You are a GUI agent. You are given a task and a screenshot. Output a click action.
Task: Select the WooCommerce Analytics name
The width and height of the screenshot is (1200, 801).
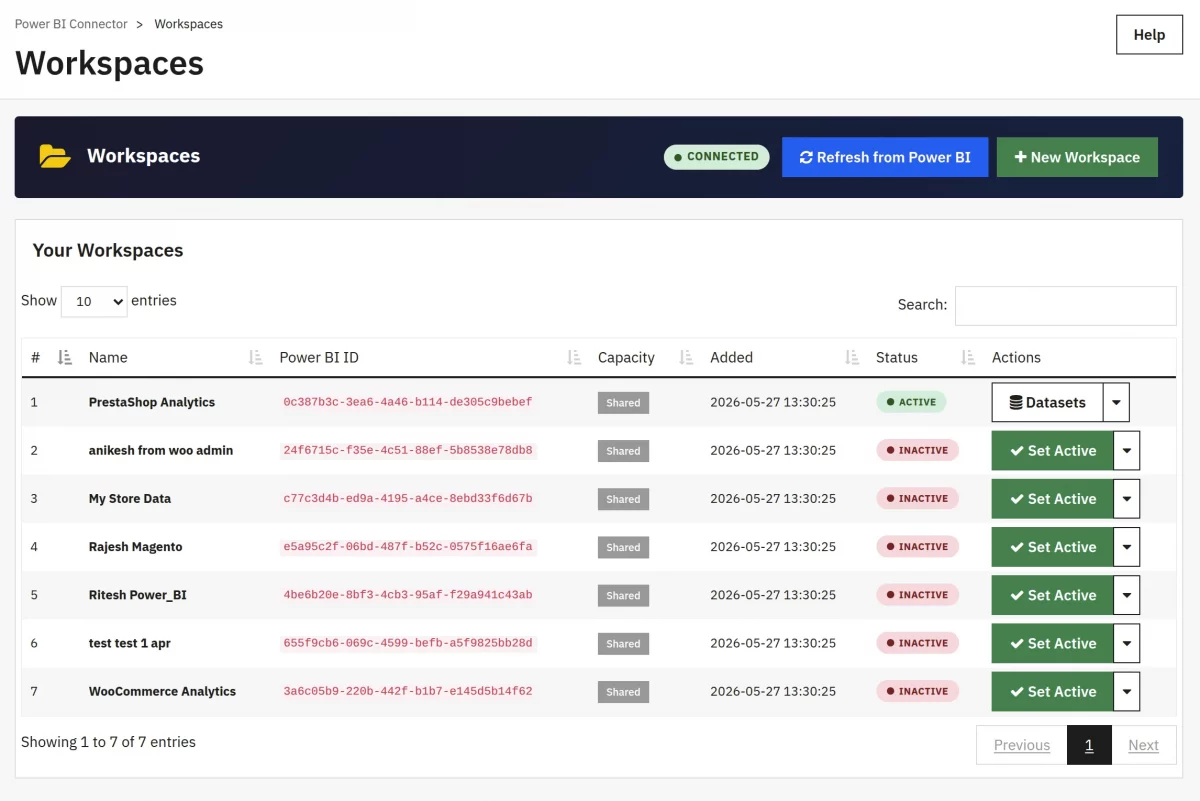tap(162, 691)
